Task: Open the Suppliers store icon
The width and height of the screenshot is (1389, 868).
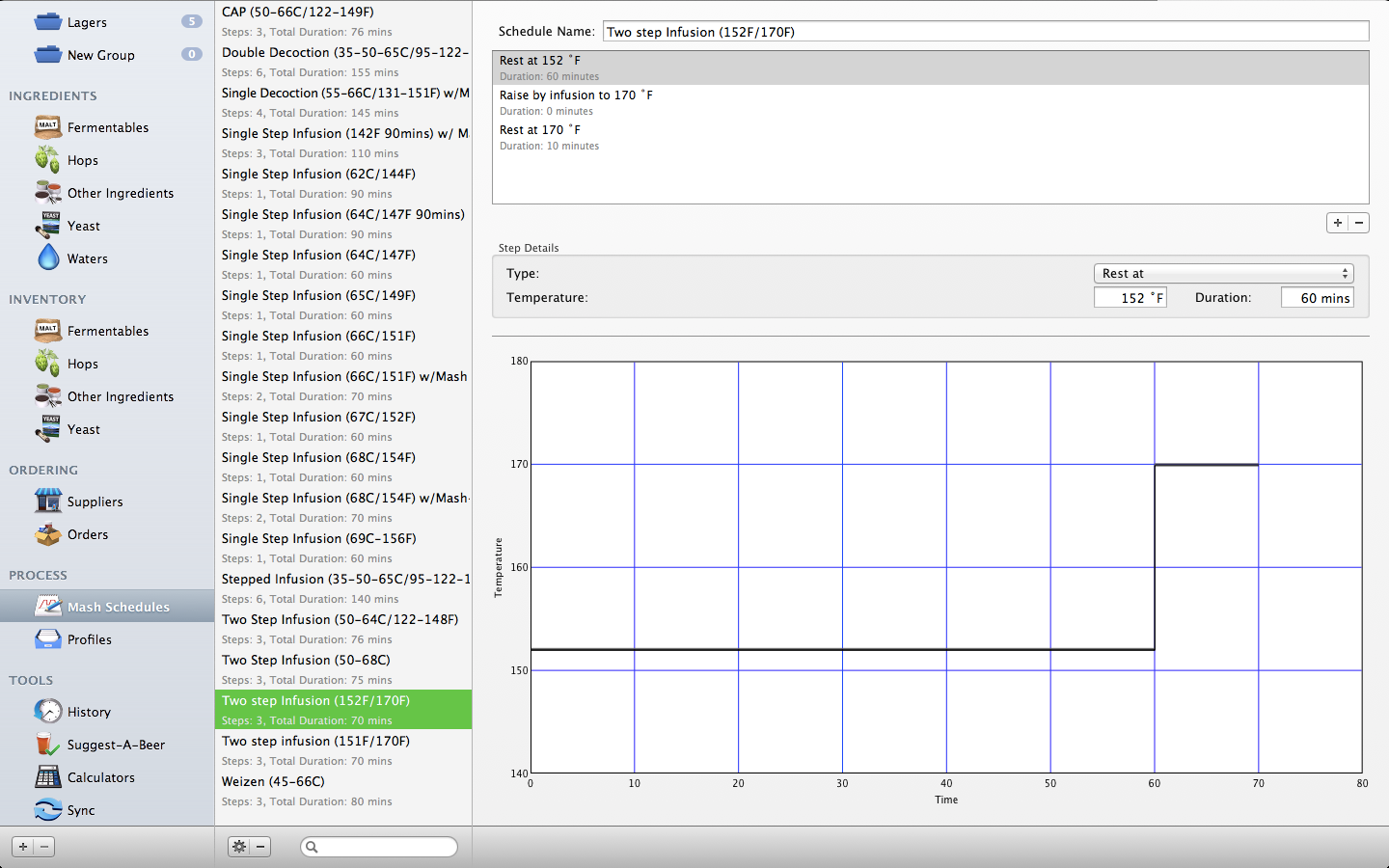Action: coord(48,501)
